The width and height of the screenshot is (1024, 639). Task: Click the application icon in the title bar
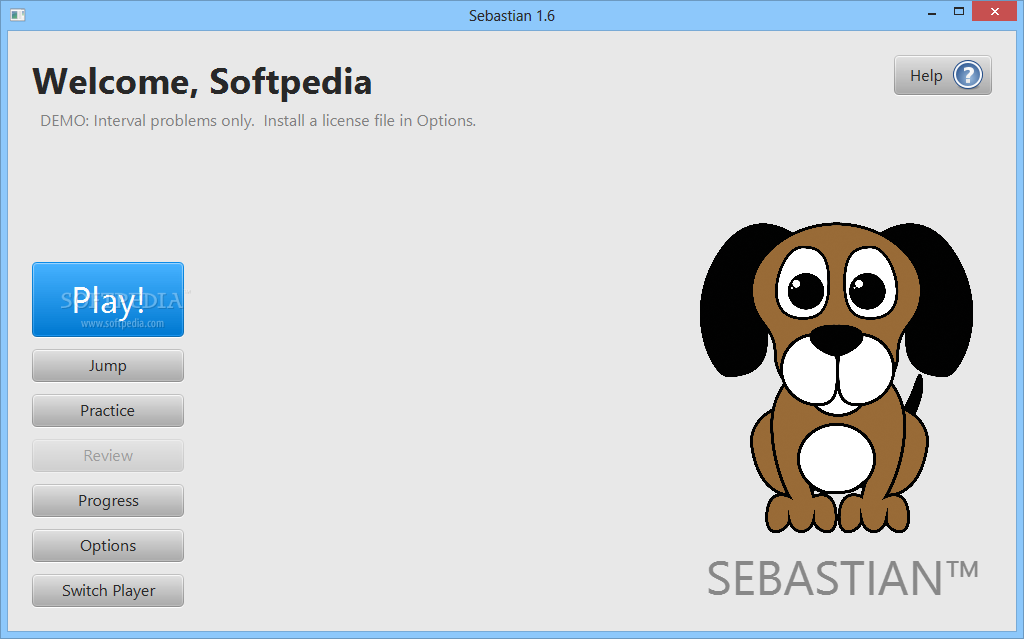tap(18, 15)
